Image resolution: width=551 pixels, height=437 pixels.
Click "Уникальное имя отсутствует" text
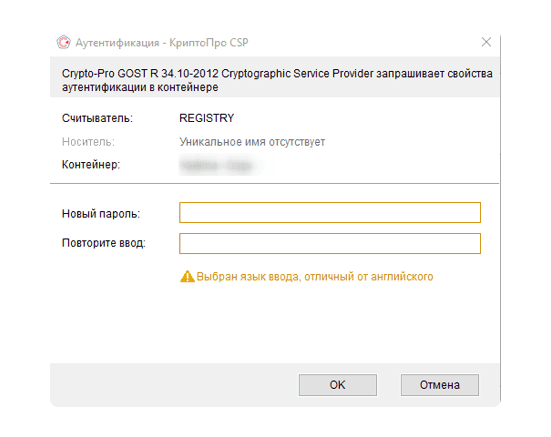(x=252, y=142)
